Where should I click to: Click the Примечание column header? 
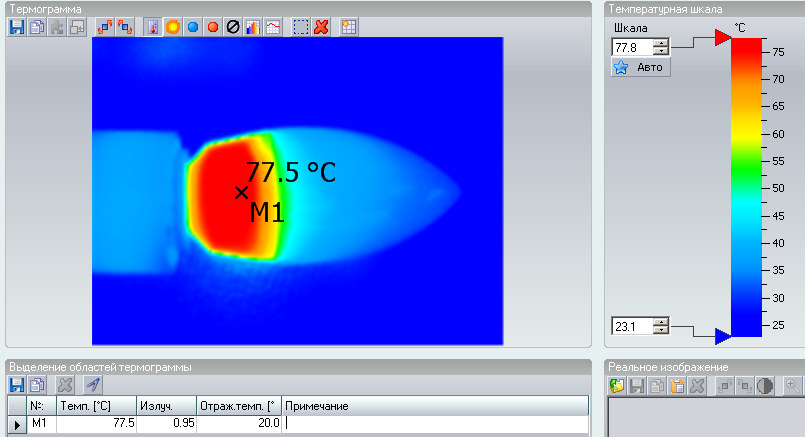(435, 406)
